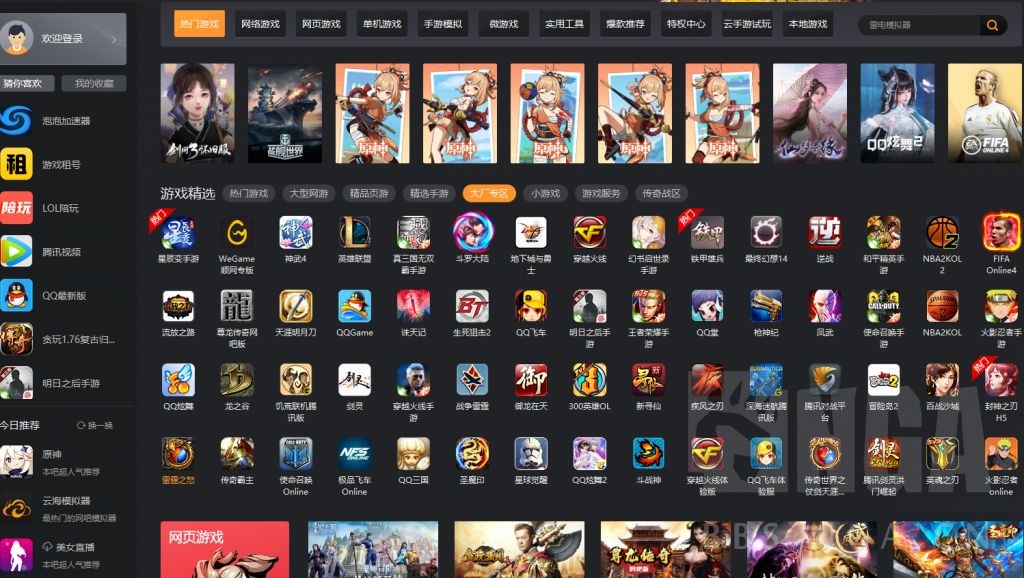Launch 尊龙传奇网吧版 from the grid
Viewport: 1024px width, 578px height.
[237, 306]
